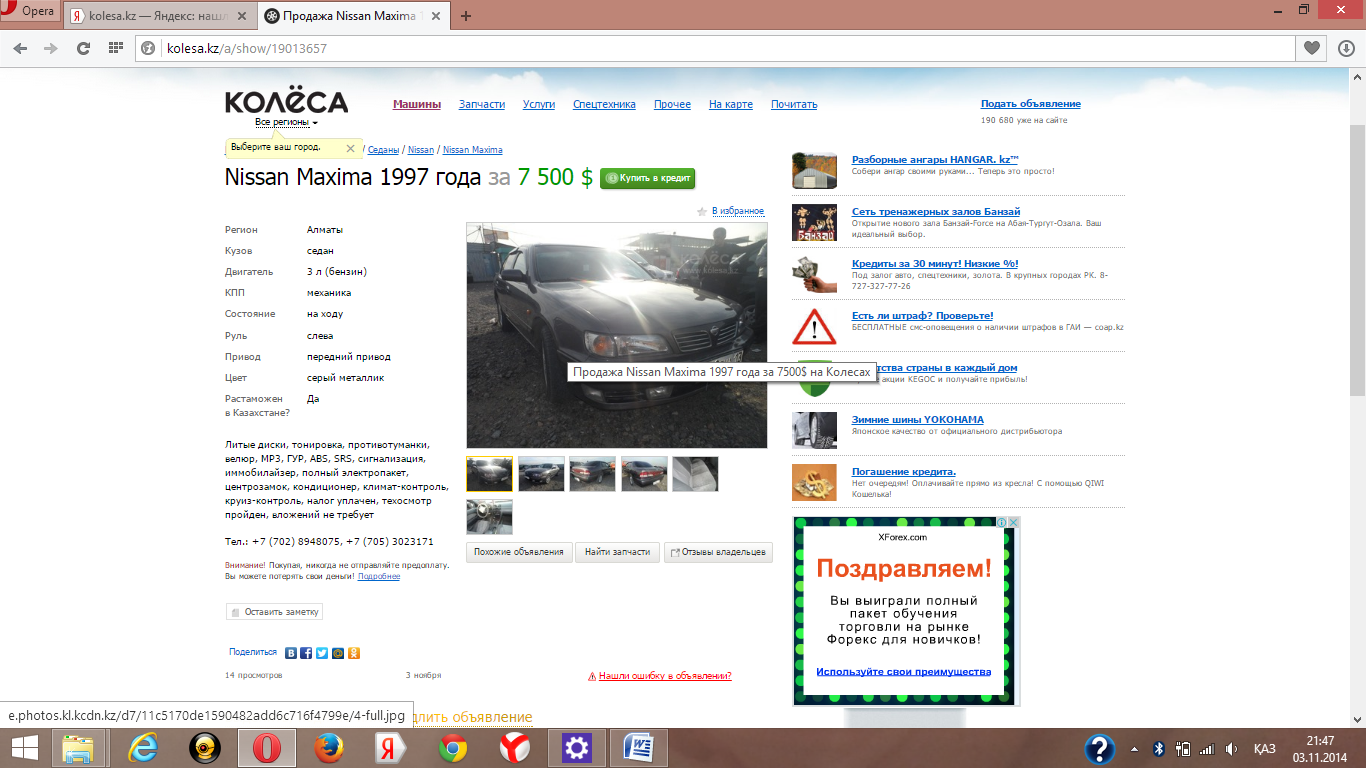1366x768 pixels.
Task: Click 'Купить в кредит' green button
Action: [x=648, y=178]
